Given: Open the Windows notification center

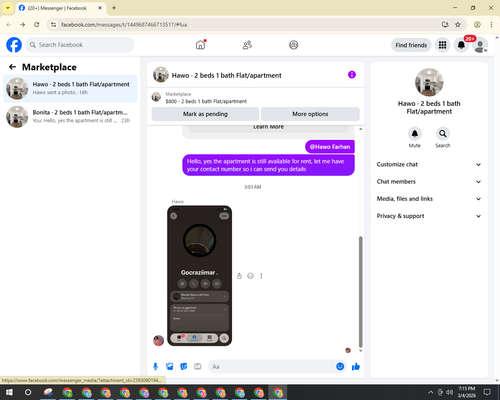Looking at the screenshot, I should (x=487, y=392).
